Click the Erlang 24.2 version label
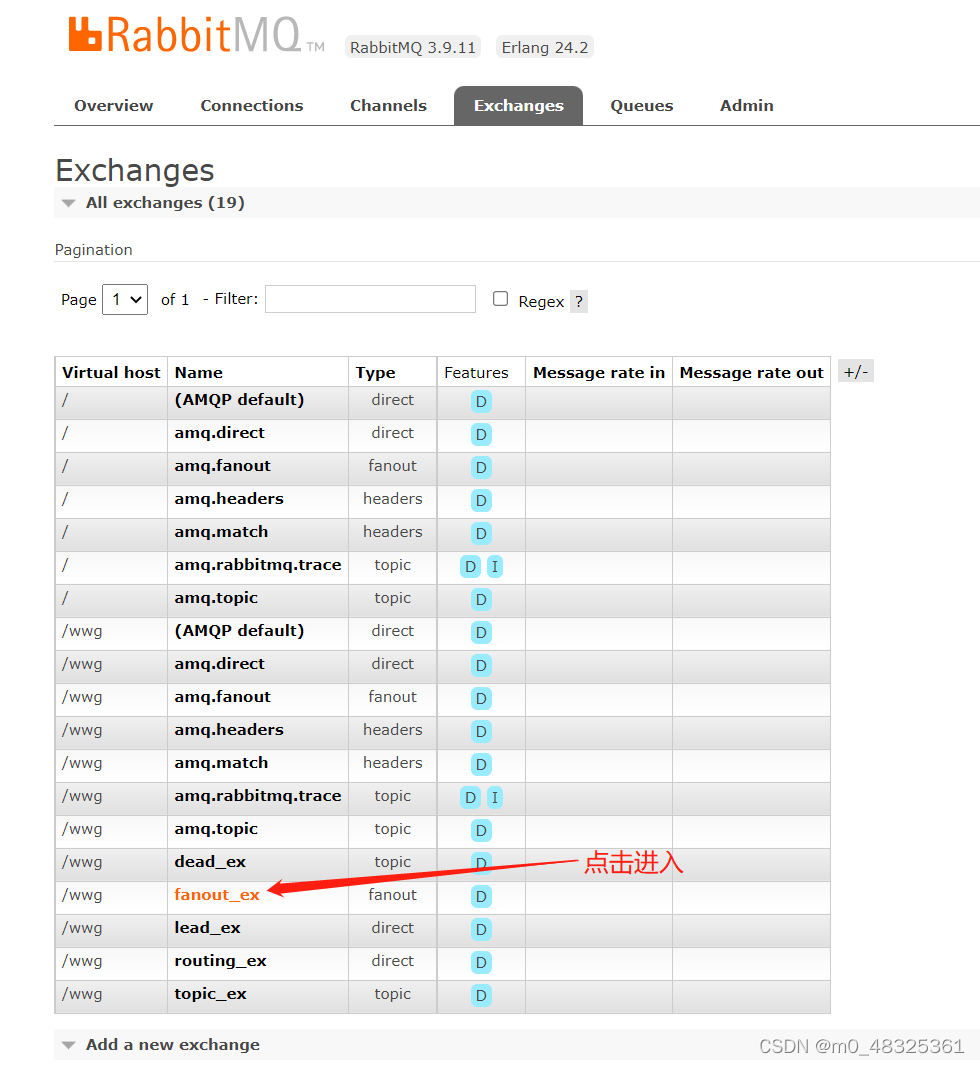This screenshot has width=980, height=1065. tap(545, 48)
